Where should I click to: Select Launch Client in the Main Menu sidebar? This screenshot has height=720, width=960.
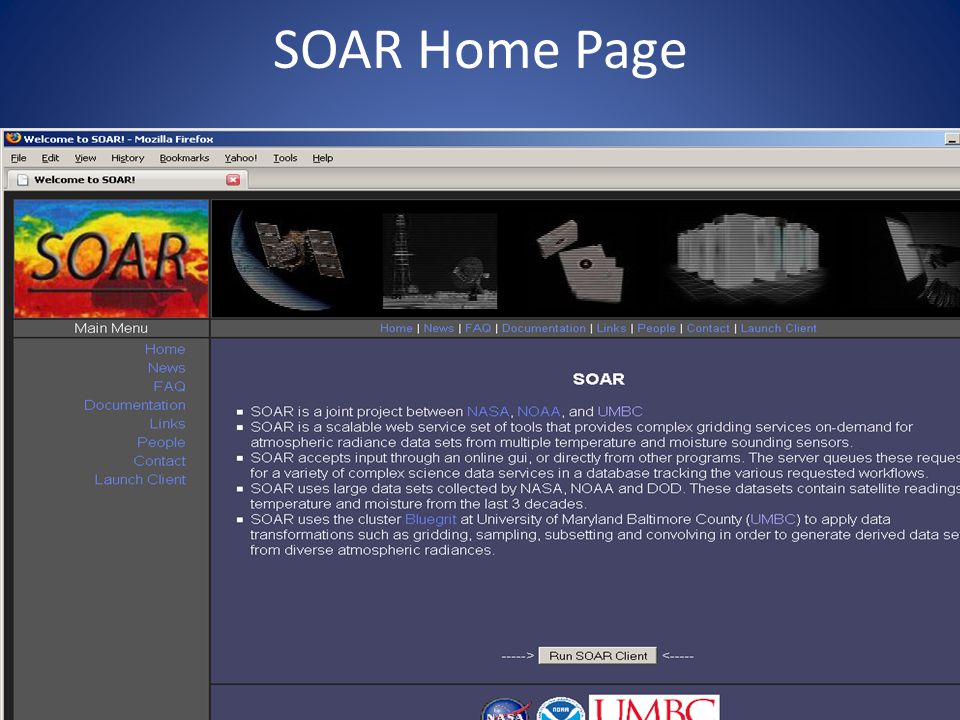(x=140, y=479)
